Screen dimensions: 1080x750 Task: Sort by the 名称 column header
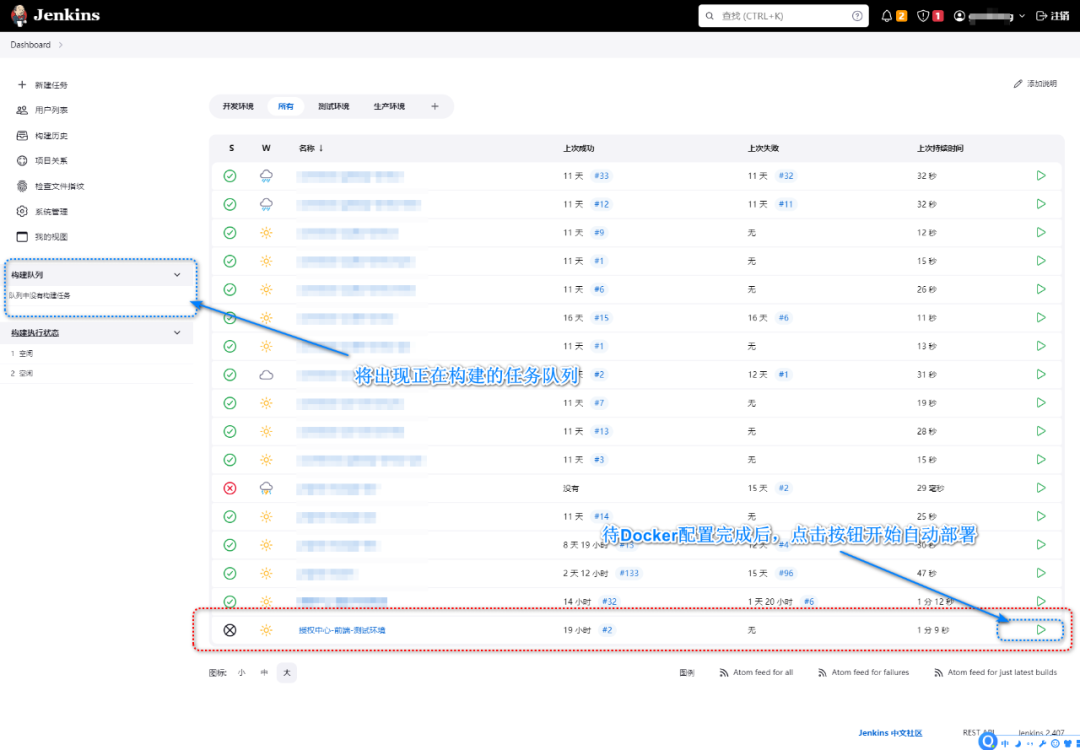311,147
